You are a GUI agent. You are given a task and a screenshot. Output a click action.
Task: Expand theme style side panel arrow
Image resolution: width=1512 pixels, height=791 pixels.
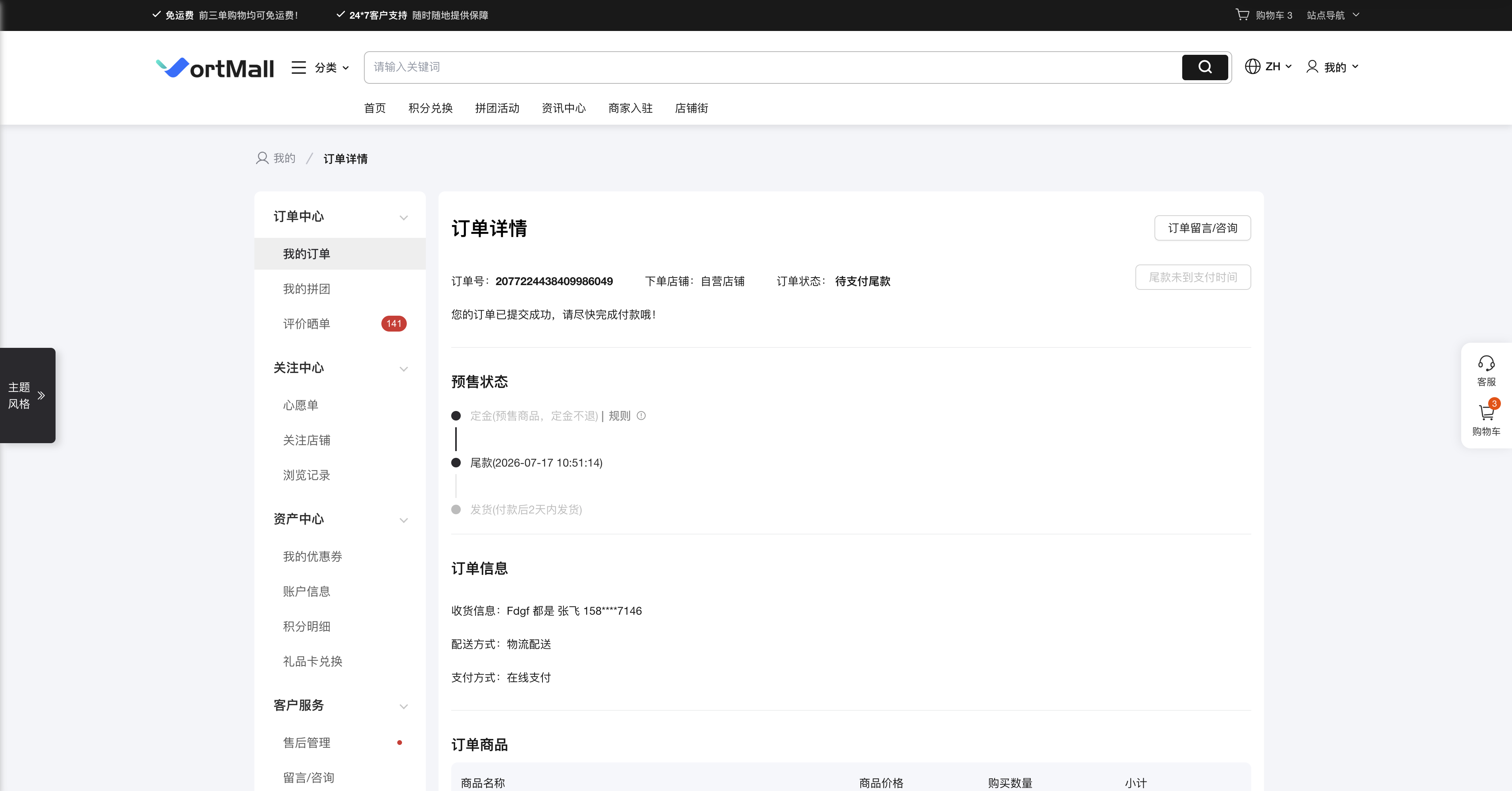pyautogui.click(x=41, y=395)
